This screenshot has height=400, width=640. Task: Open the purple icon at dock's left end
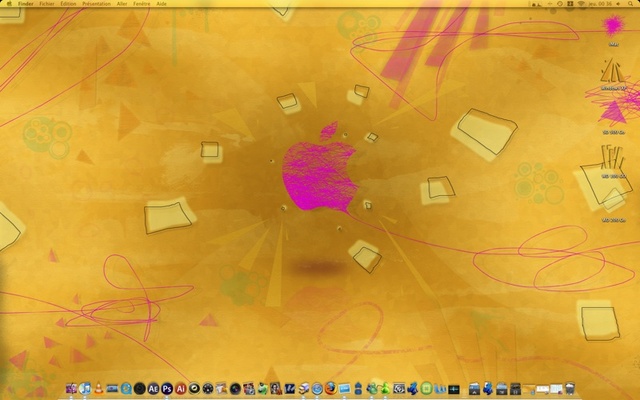[x=71, y=388]
